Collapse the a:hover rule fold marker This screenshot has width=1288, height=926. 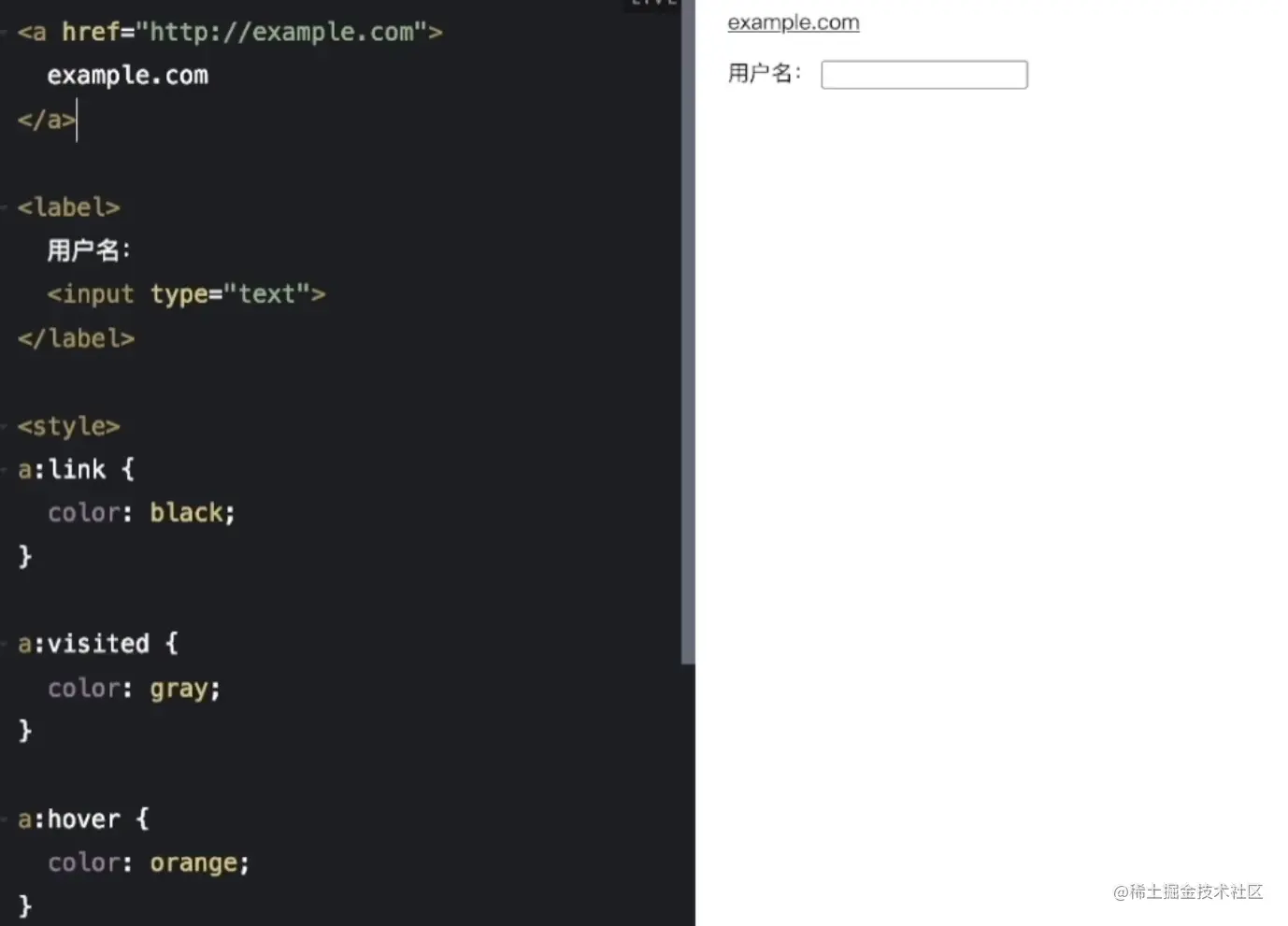click(x=6, y=820)
